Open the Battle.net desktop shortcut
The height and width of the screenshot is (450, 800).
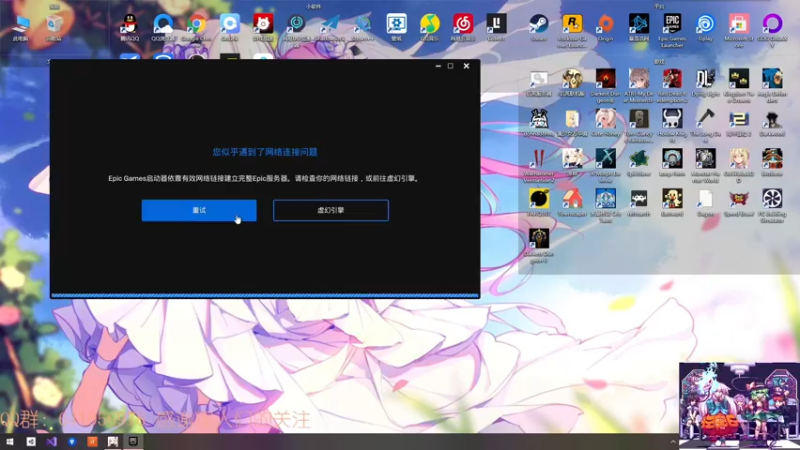tap(639, 28)
